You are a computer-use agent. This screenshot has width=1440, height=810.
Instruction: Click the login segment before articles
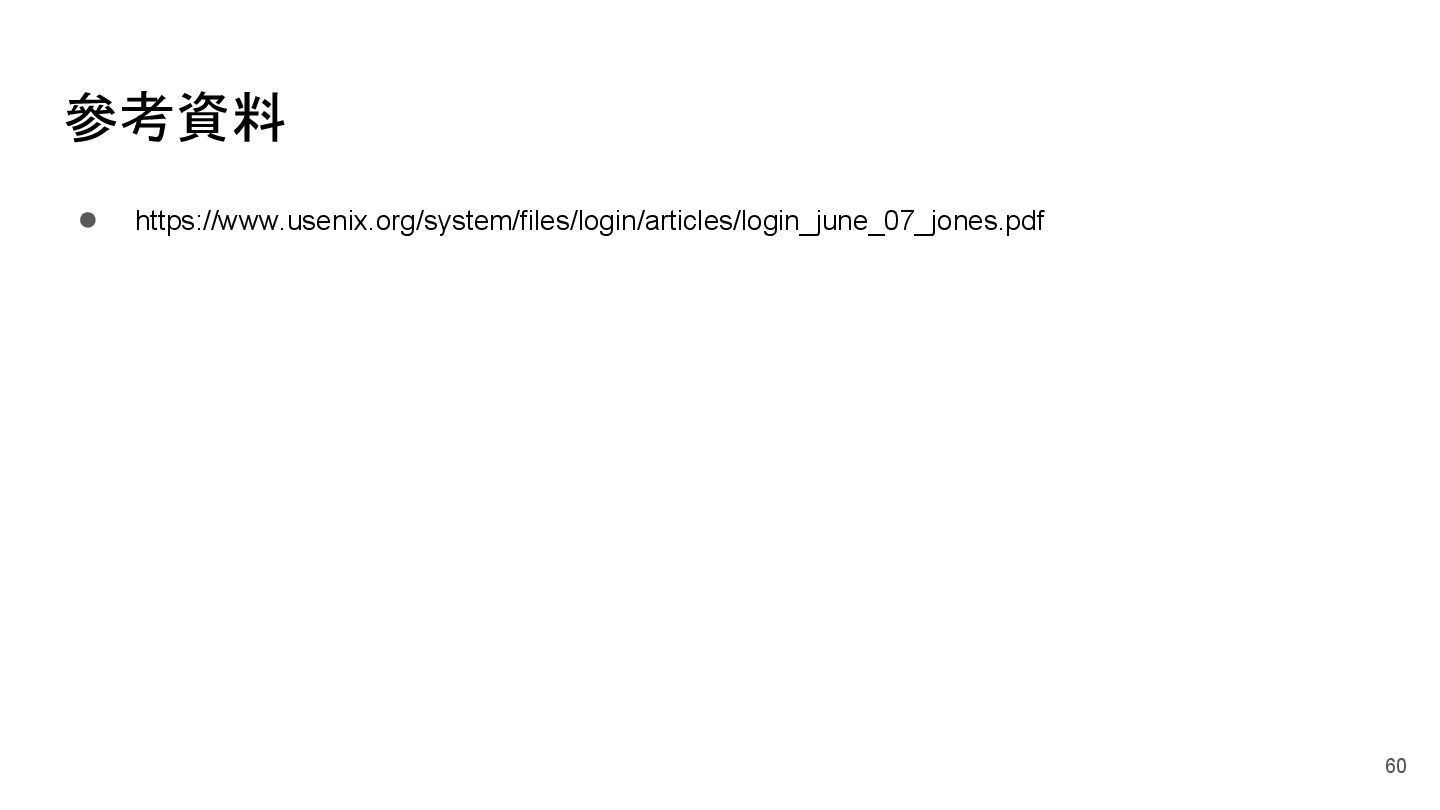pyautogui.click(x=607, y=221)
